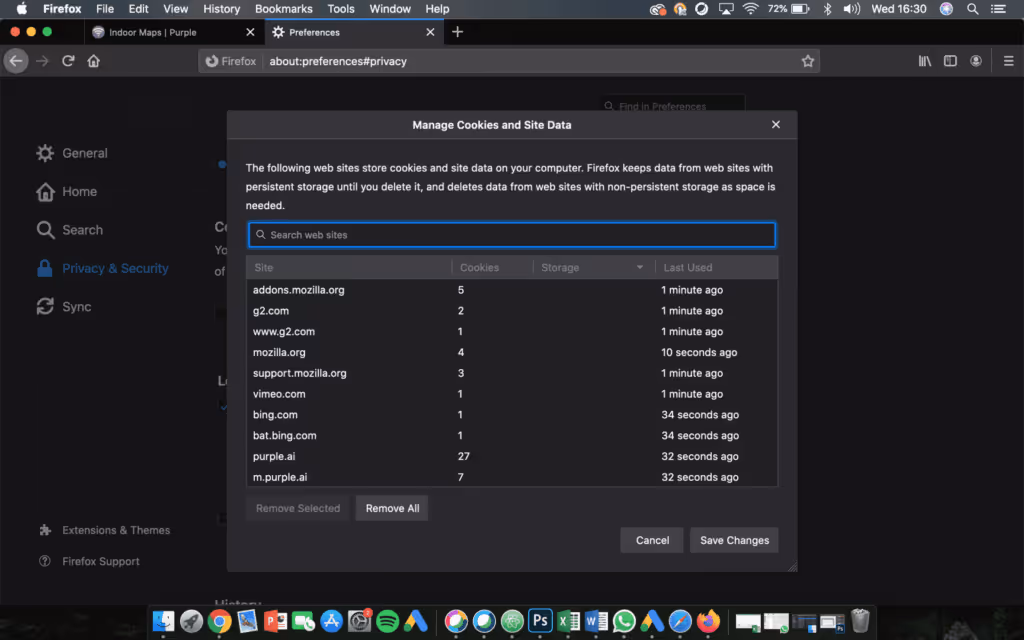1024x640 pixels.
Task: Open the Edit menu
Action: pyautogui.click(x=138, y=9)
